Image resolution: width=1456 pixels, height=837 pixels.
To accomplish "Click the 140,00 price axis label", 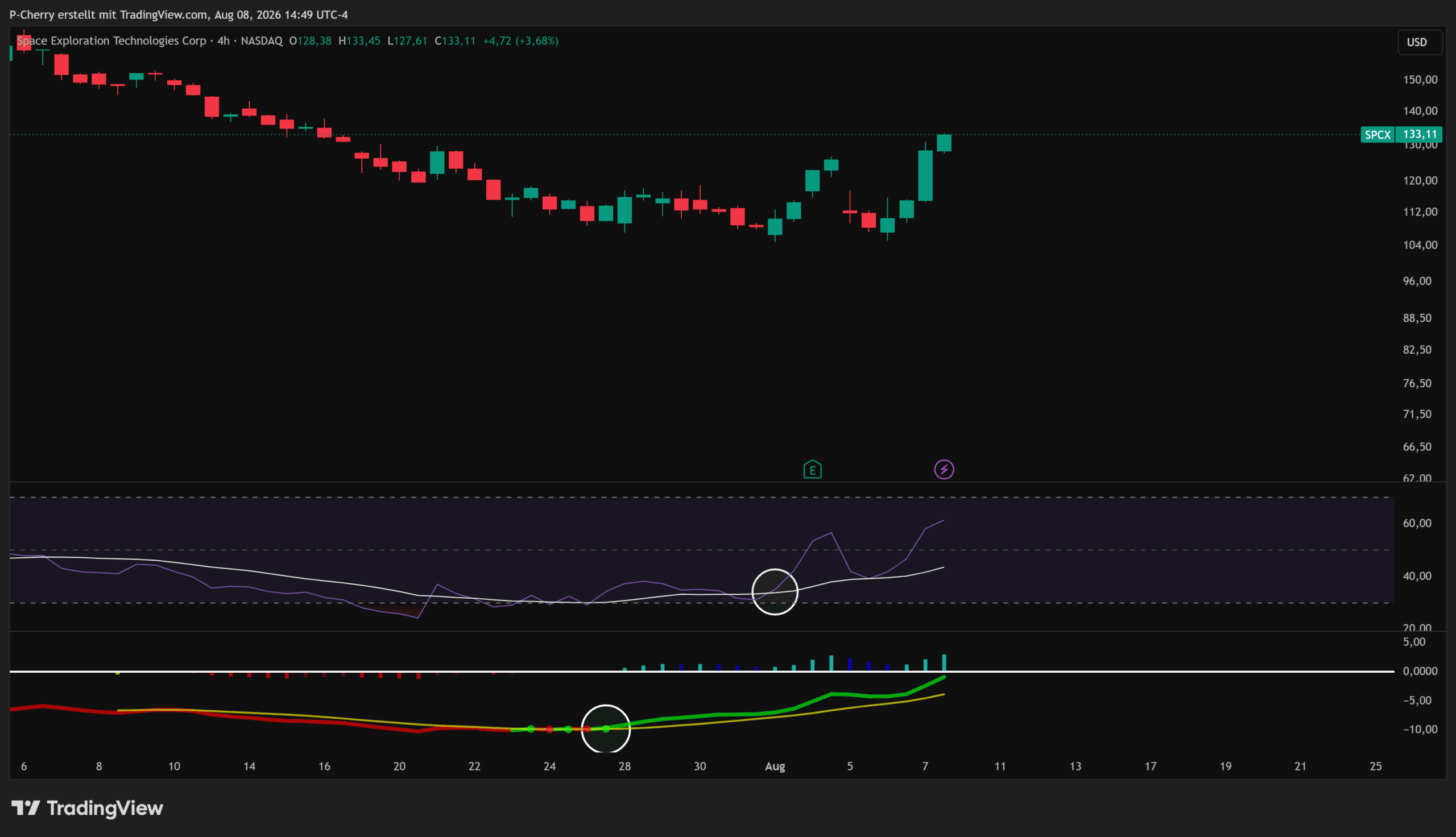I will [1420, 111].
